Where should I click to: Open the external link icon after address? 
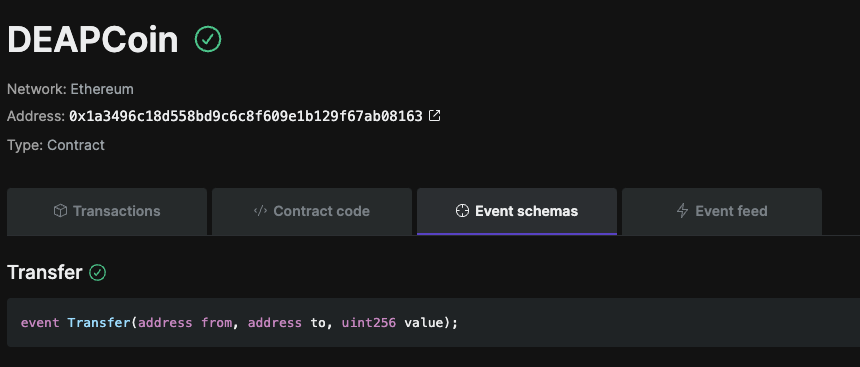tap(434, 116)
